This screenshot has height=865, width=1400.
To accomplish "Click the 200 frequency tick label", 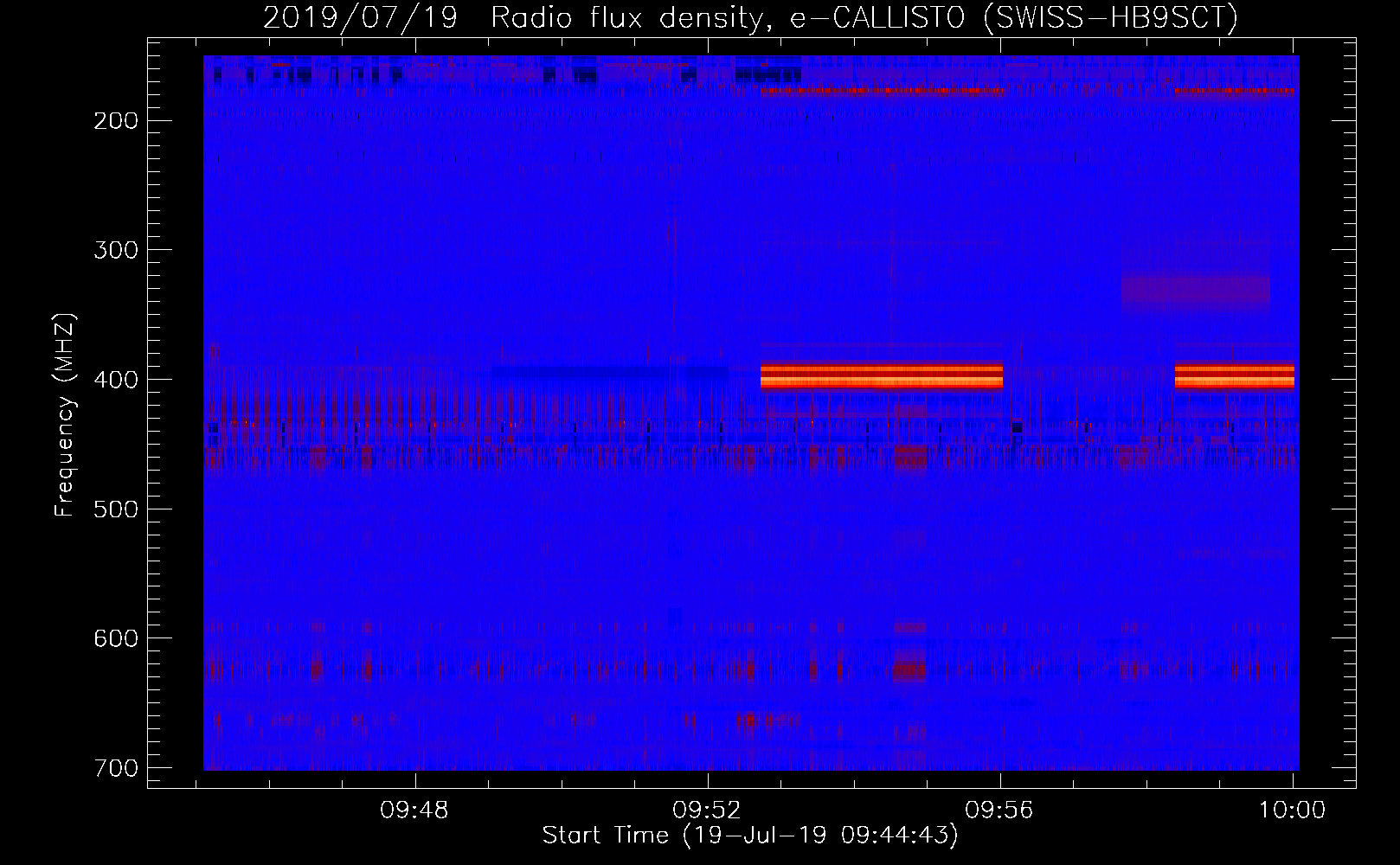I will [x=115, y=120].
